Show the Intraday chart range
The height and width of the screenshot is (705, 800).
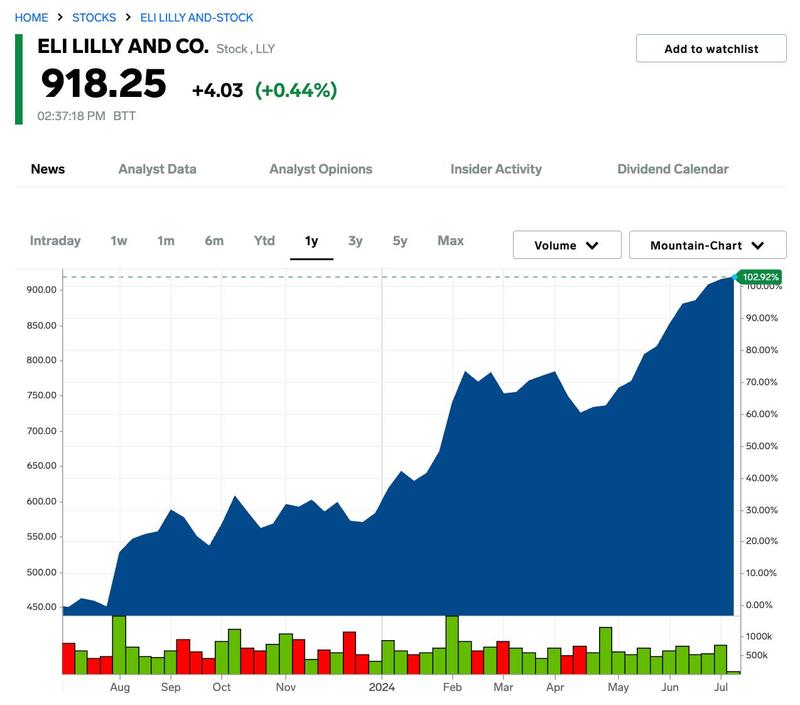[x=55, y=241]
